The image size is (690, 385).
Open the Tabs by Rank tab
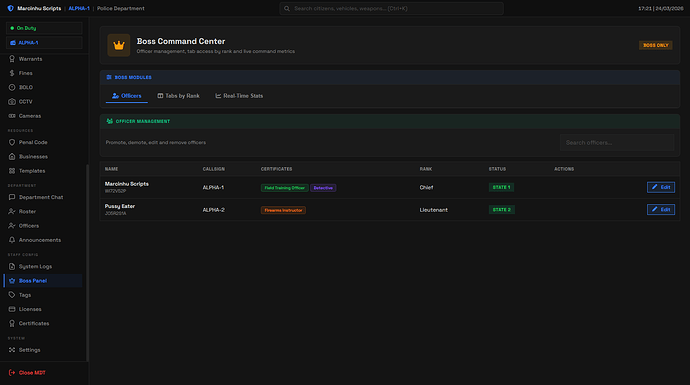(178, 96)
